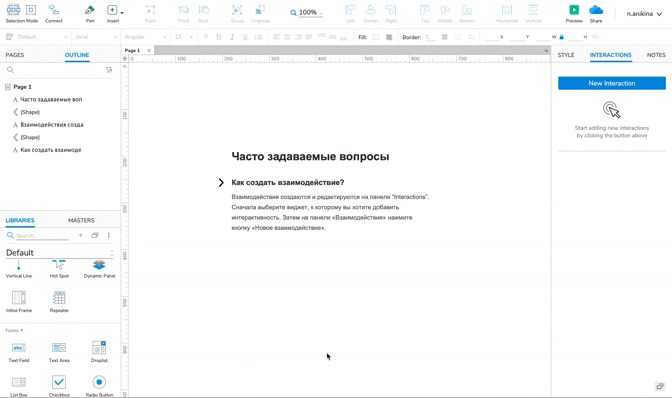Viewport: 672px width, 398px height.
Task: Click the New Interaction button
Action: 612,83
